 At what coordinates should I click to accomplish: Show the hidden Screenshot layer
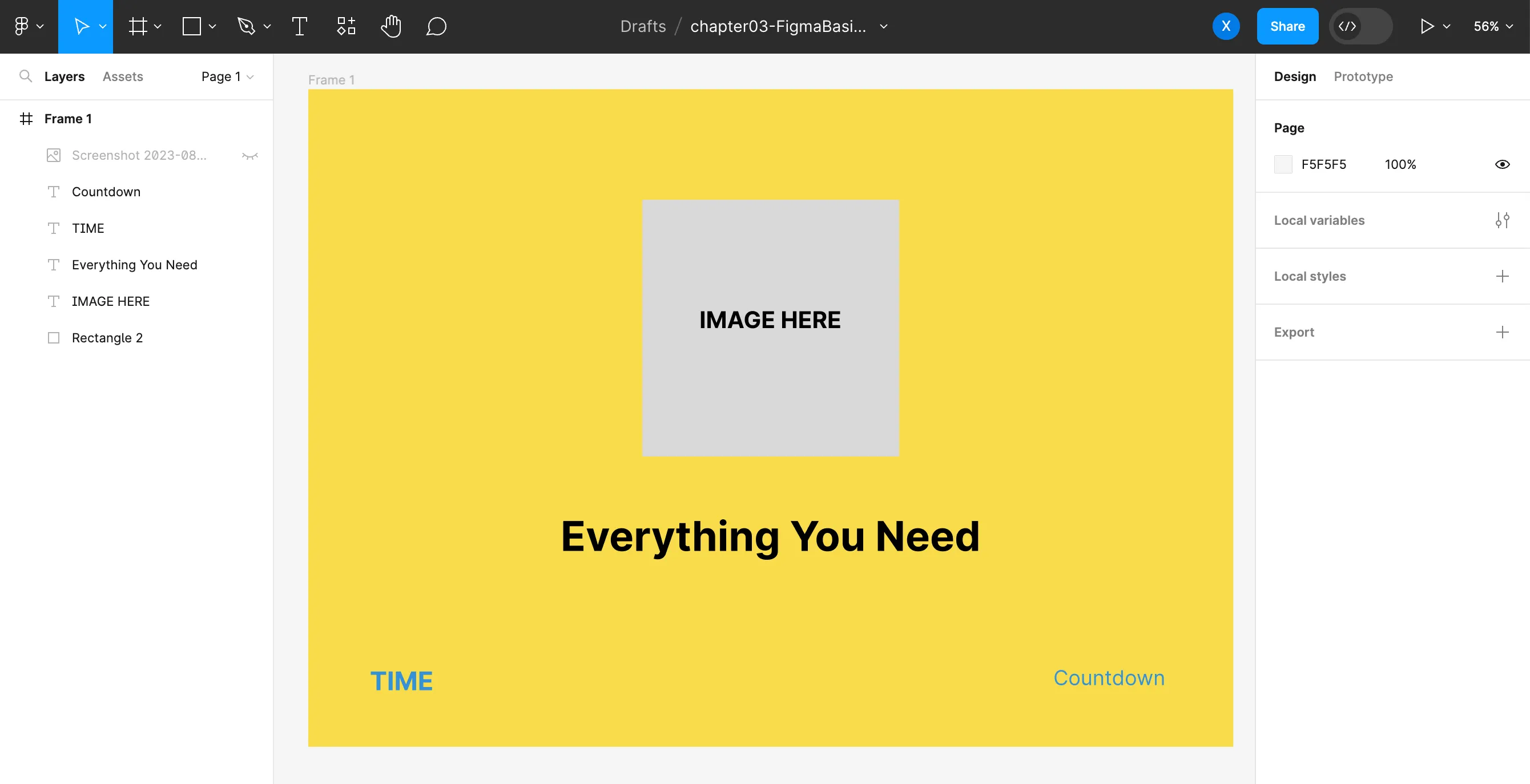[249, 156]
